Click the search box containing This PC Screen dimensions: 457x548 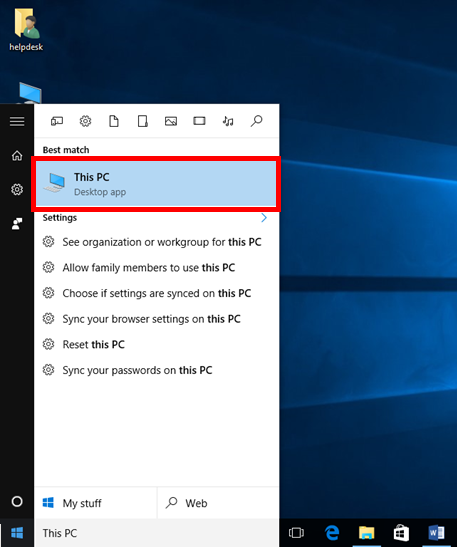[x=156, y=533]
